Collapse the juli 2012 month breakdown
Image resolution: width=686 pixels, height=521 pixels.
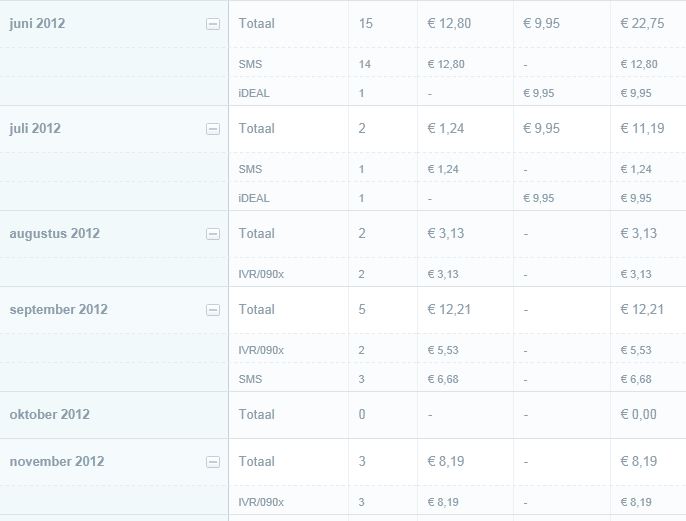click(213, 129)
